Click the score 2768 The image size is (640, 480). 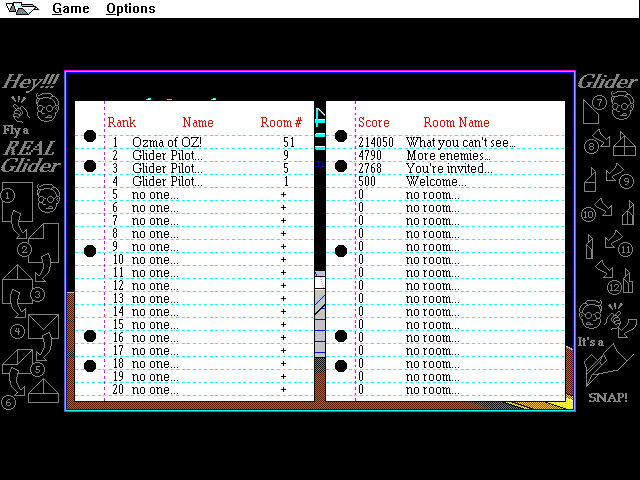(370, 169)
